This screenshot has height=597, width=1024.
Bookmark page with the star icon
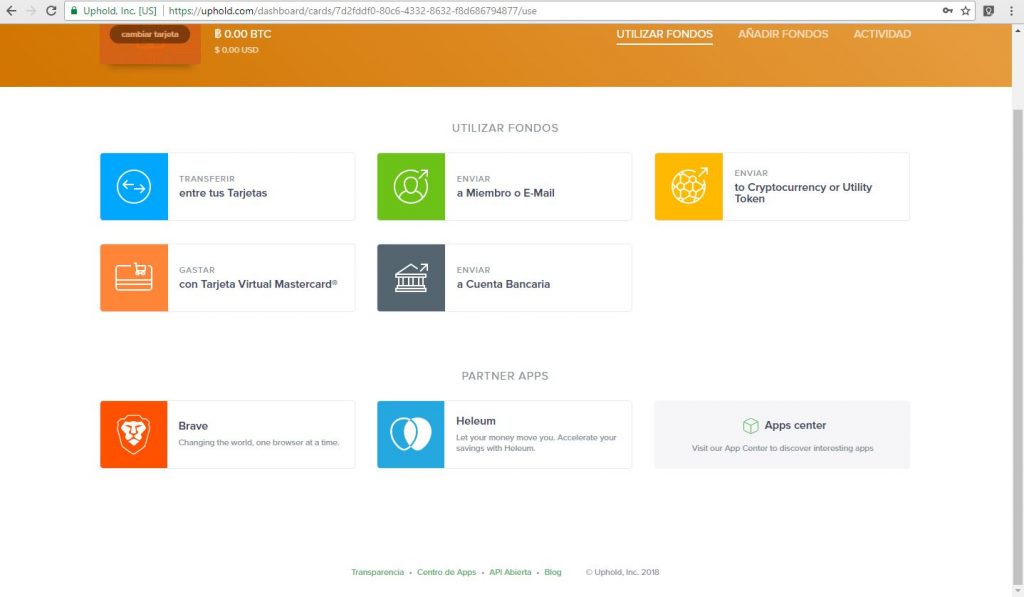coord(965,10)
